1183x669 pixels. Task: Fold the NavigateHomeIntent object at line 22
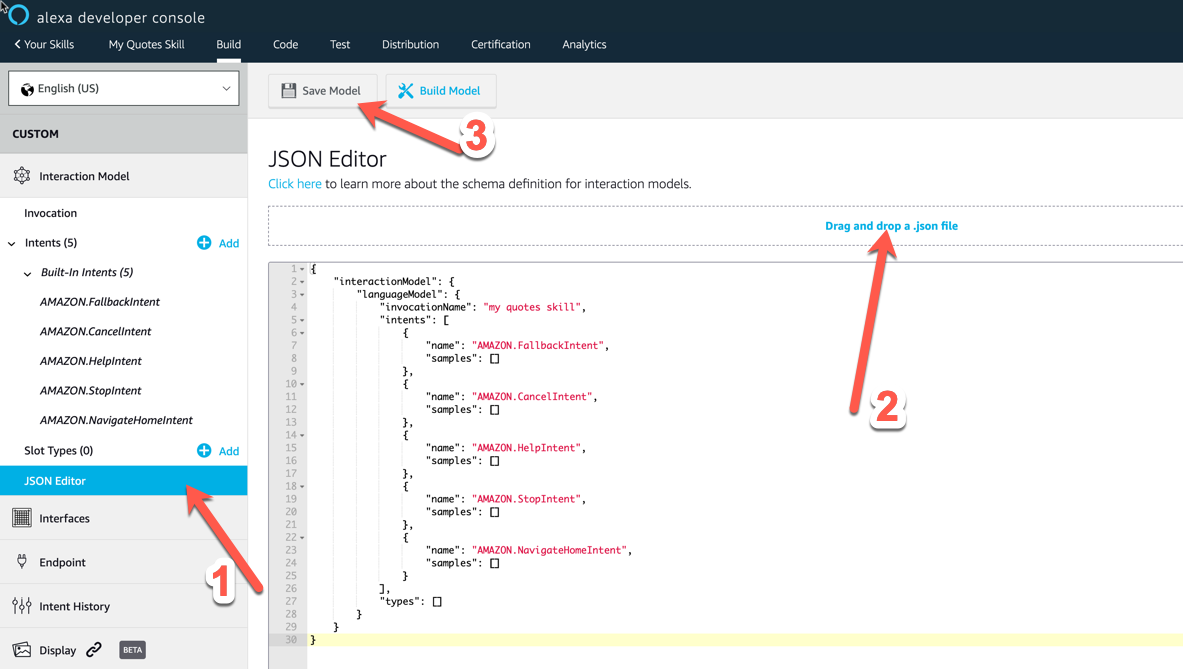pyautogui.click(x=303, y=538)
